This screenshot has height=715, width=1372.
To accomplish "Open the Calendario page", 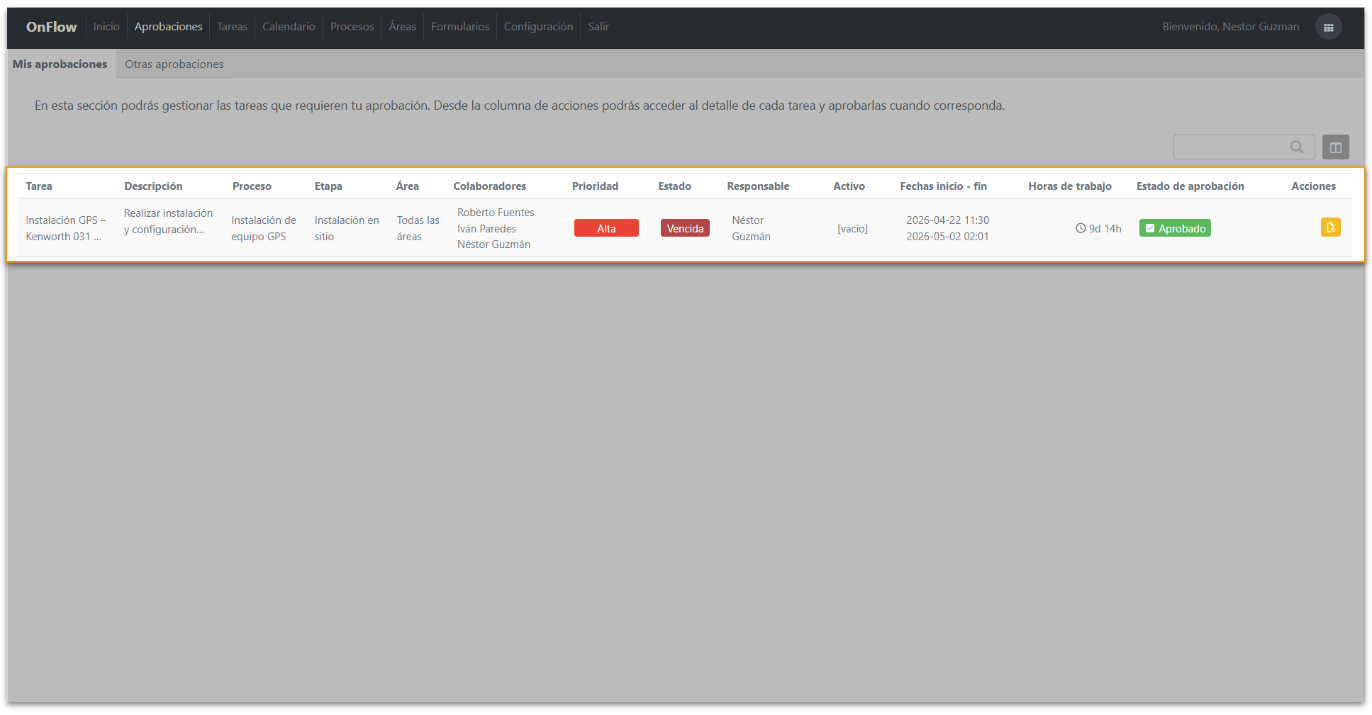I will (x=289, y=27).
